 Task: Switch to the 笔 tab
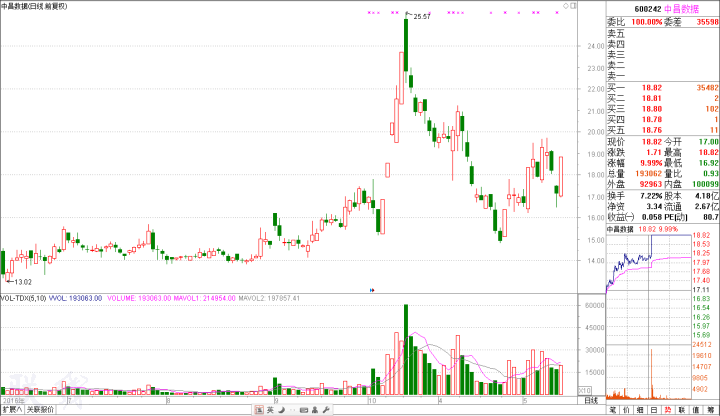613,409
